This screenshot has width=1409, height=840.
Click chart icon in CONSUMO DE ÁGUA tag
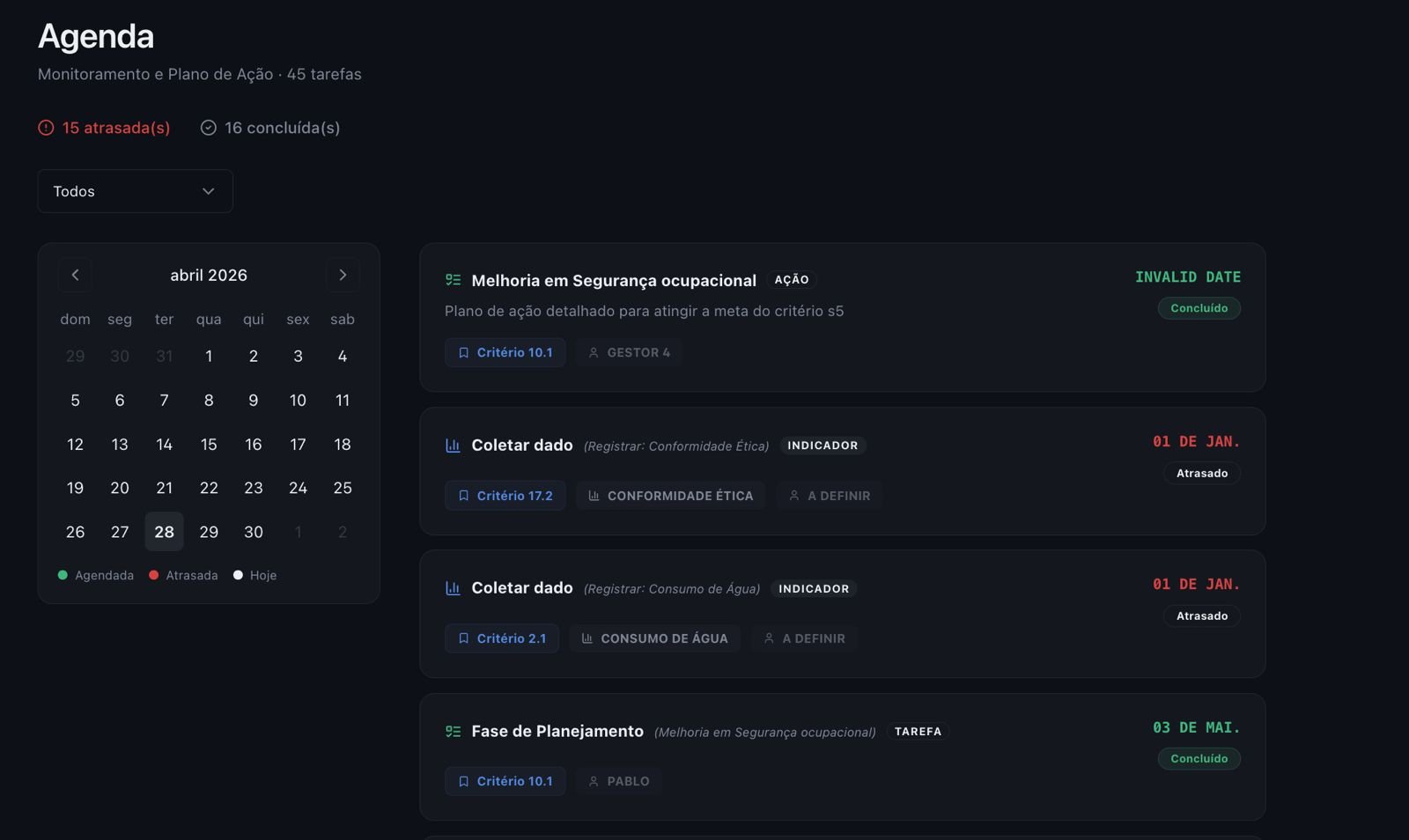point(586,638)
